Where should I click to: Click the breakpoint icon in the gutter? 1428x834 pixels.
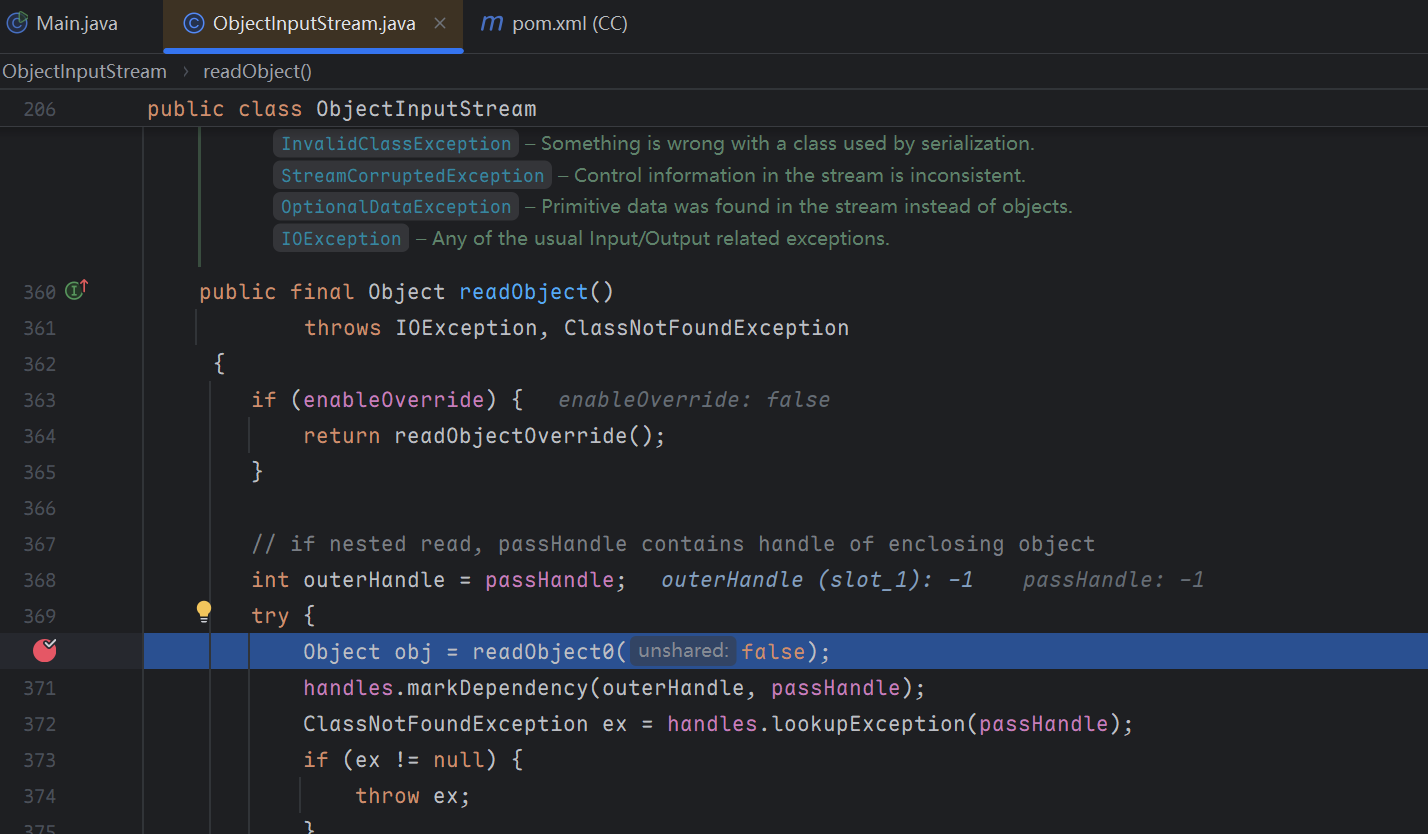tap(44, 651)
